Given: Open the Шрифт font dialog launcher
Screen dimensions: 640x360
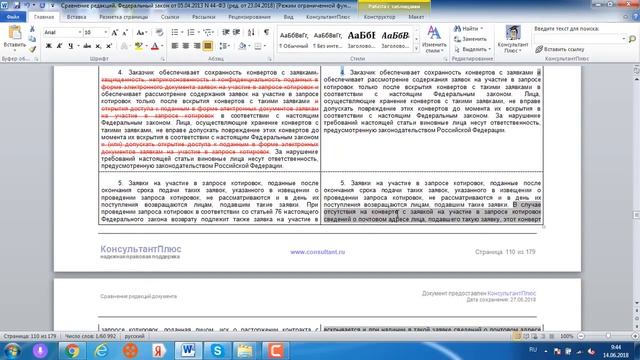Looking at the screenshot, I should [162, 59].
